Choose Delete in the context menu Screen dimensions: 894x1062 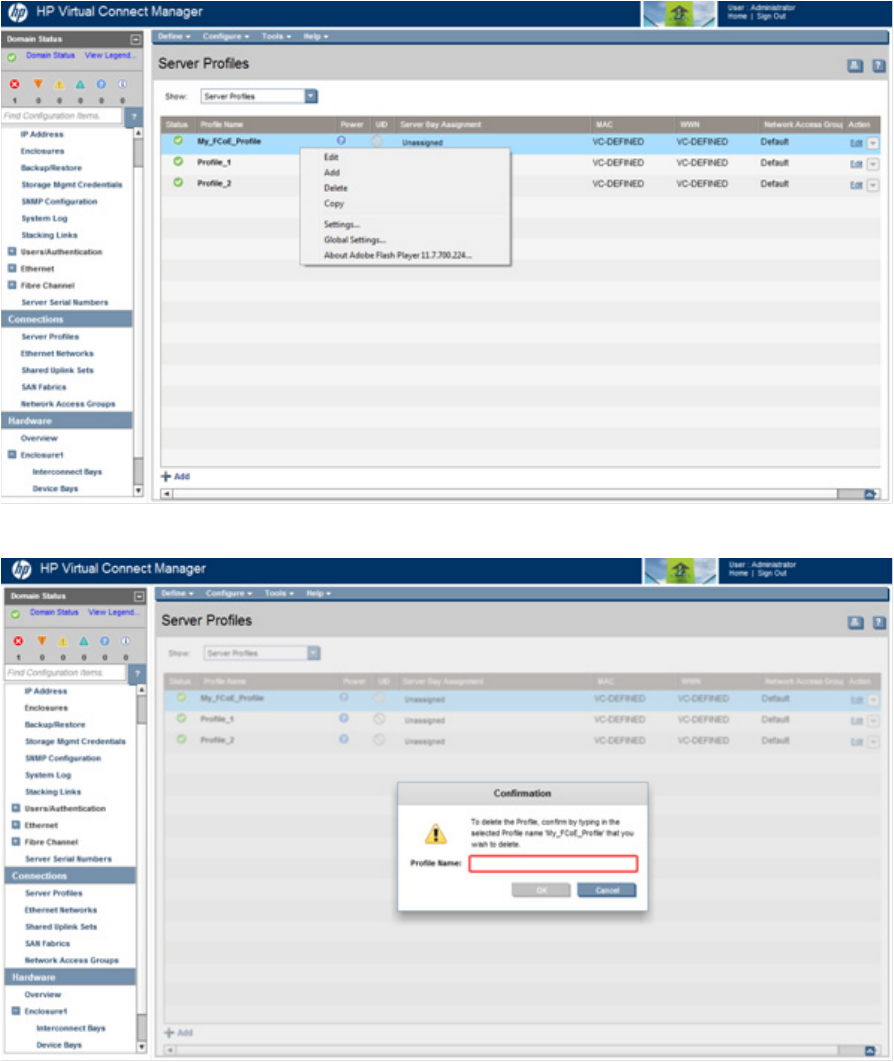(335, 188)
